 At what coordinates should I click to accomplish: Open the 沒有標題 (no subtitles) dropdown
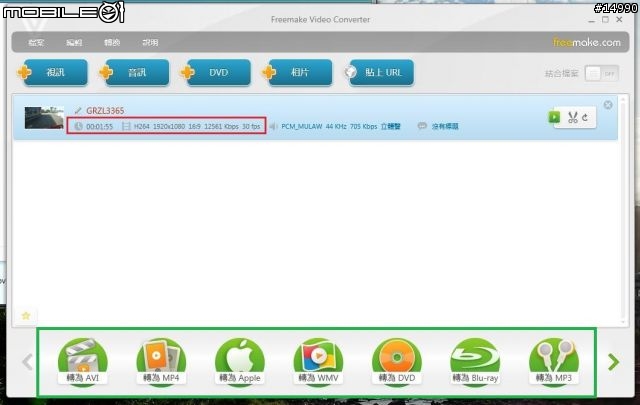(x=445, y=127)
